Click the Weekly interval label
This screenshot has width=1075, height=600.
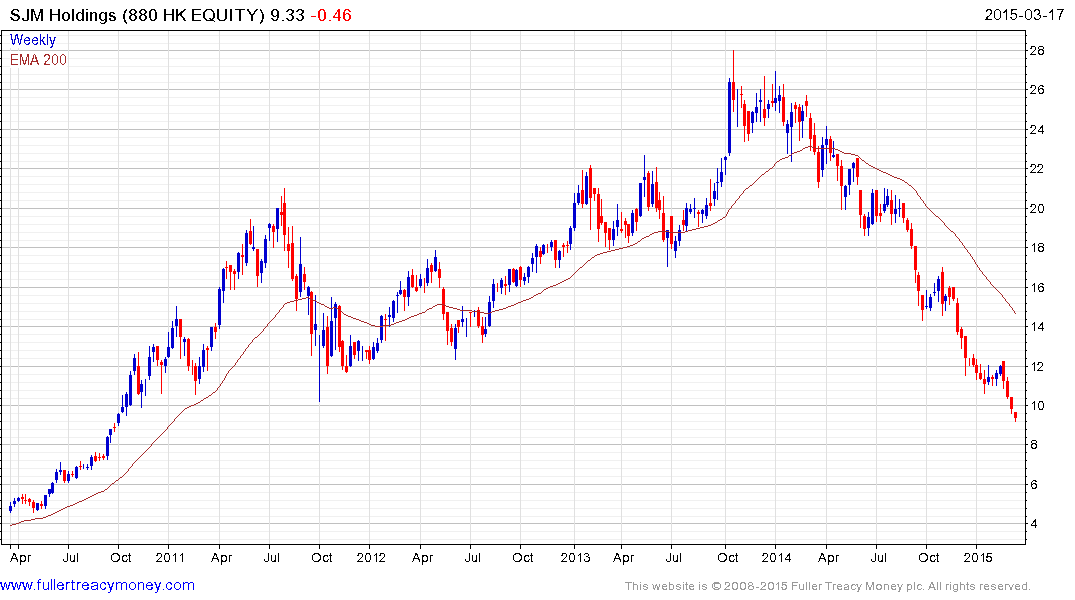(33, 40)
